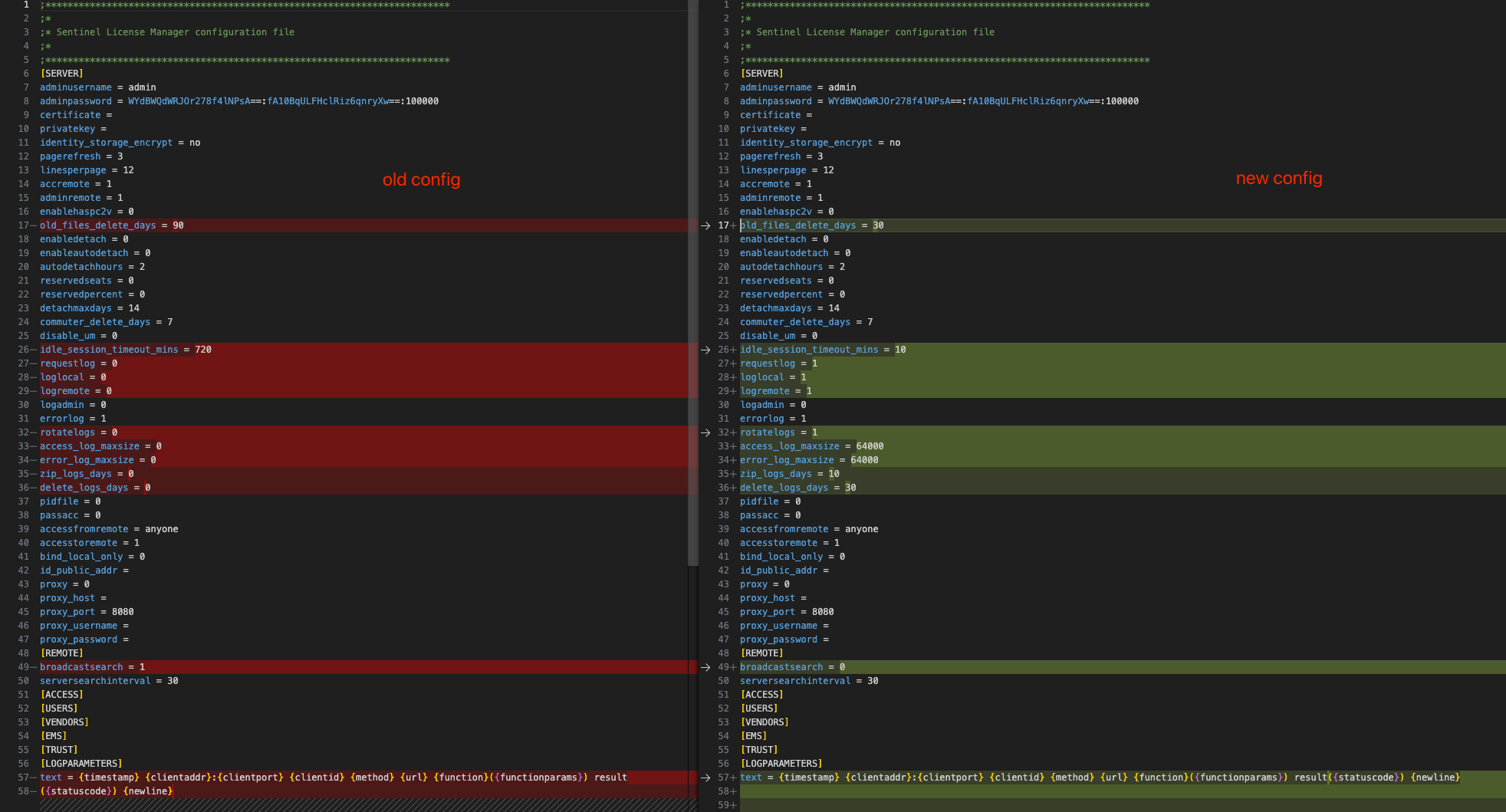Click proxy_port value 8080 in old config
Screen dimensions: 1506x812
(123, 612)
